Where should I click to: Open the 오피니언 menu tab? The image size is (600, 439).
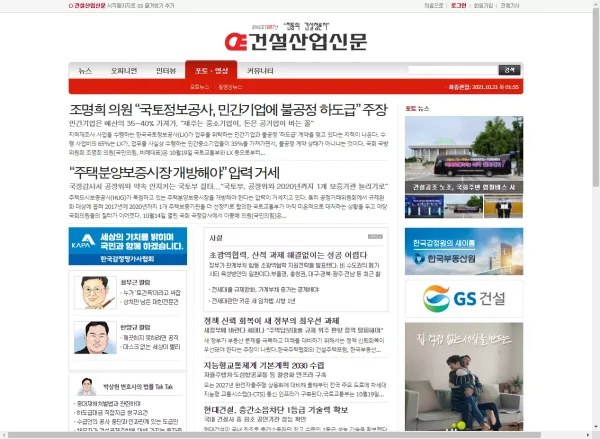(x=124, y=71)
